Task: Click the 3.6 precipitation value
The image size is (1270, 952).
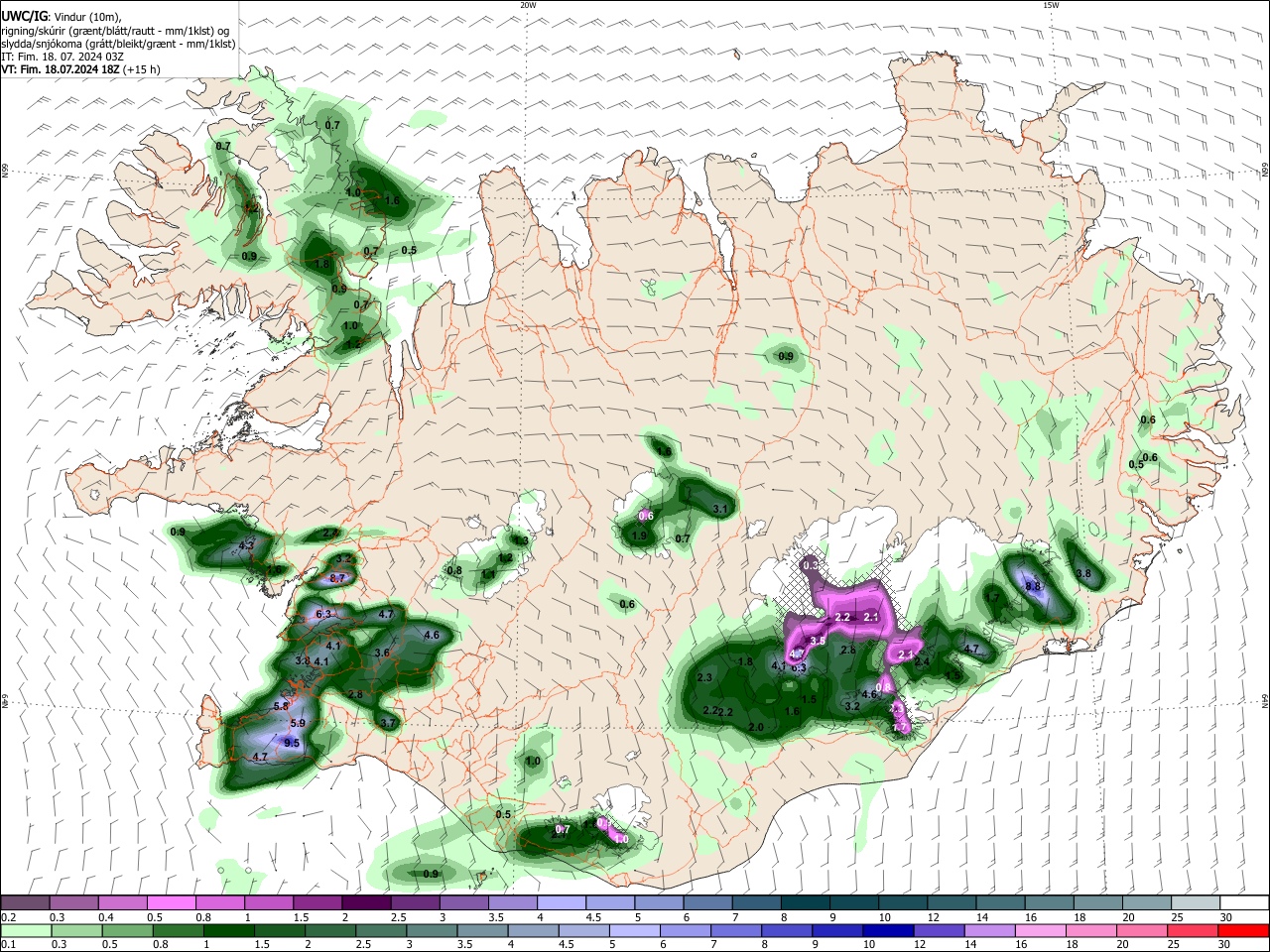Action: 382,653
